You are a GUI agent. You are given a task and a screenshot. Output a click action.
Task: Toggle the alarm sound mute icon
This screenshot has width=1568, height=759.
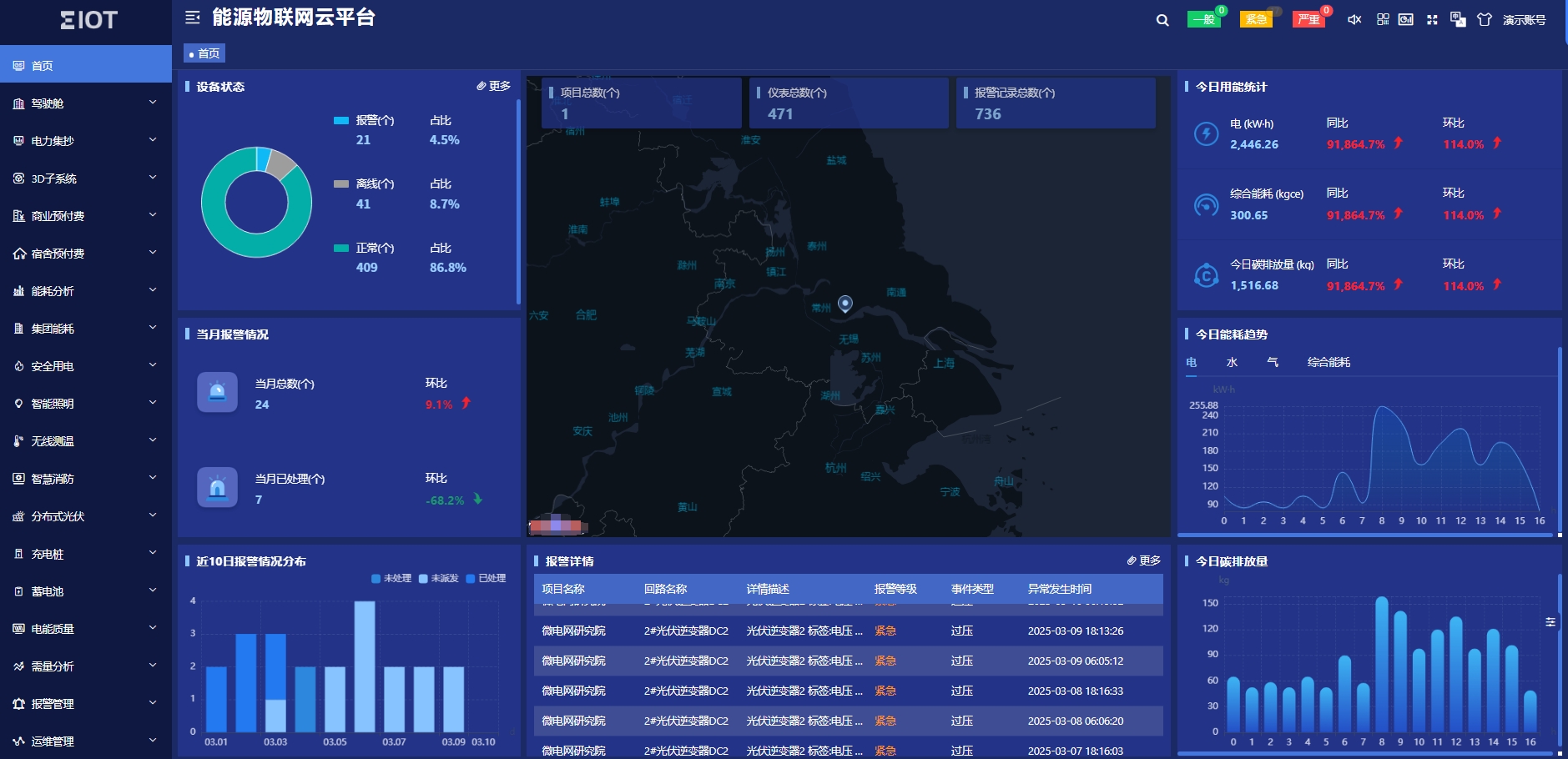click(x=1354, y=19)
